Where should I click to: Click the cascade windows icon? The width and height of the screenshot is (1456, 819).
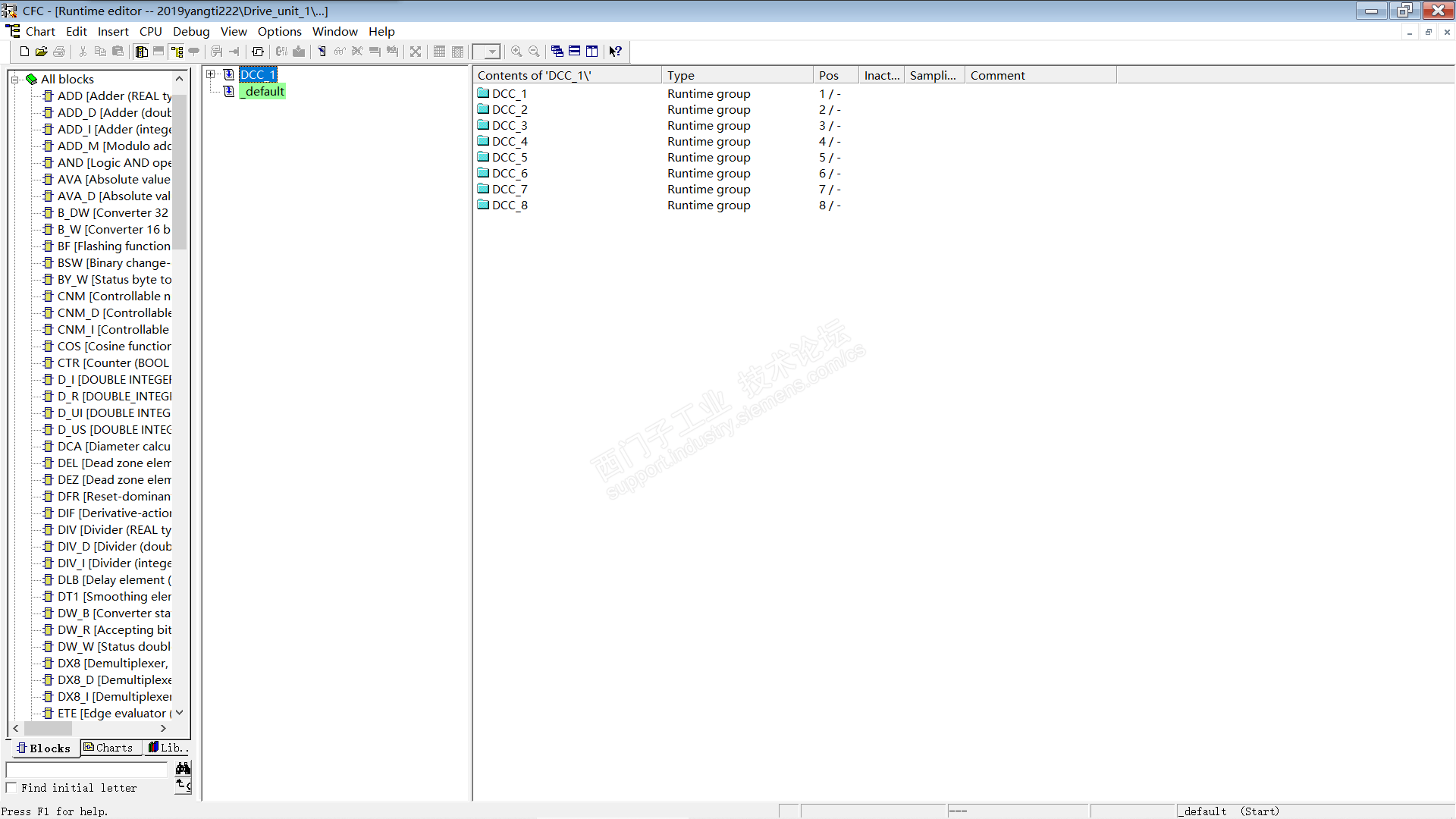[557, 52]
